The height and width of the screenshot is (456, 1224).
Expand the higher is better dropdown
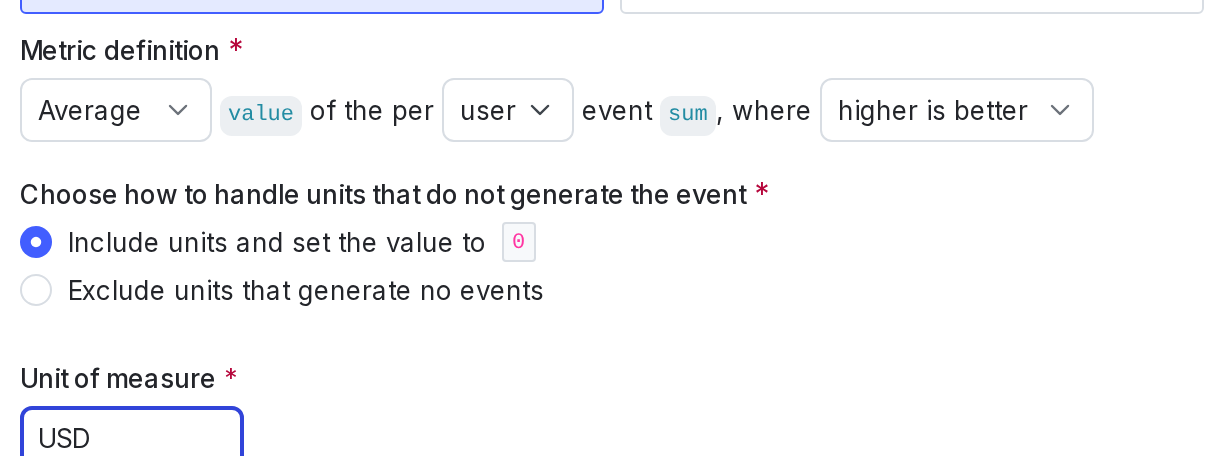[x=955, y=110]
